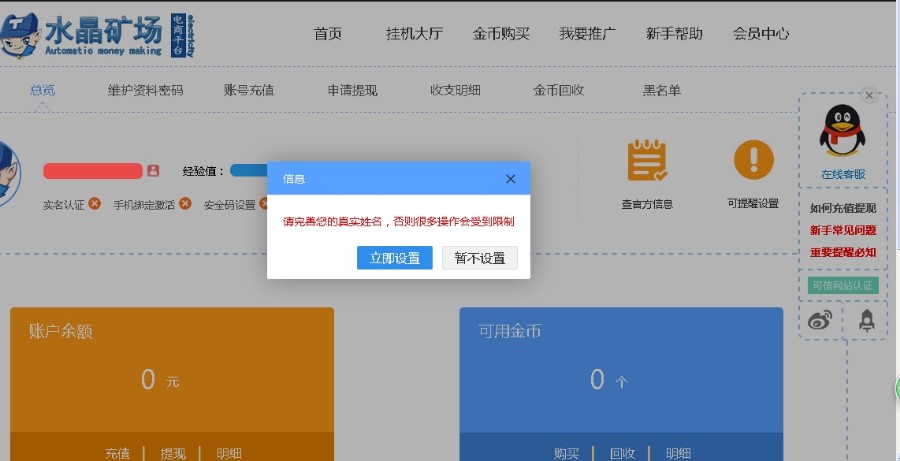Screen dimensions: 900x461
Task: Click the 信息 dialog title
Action: (293, 179)
